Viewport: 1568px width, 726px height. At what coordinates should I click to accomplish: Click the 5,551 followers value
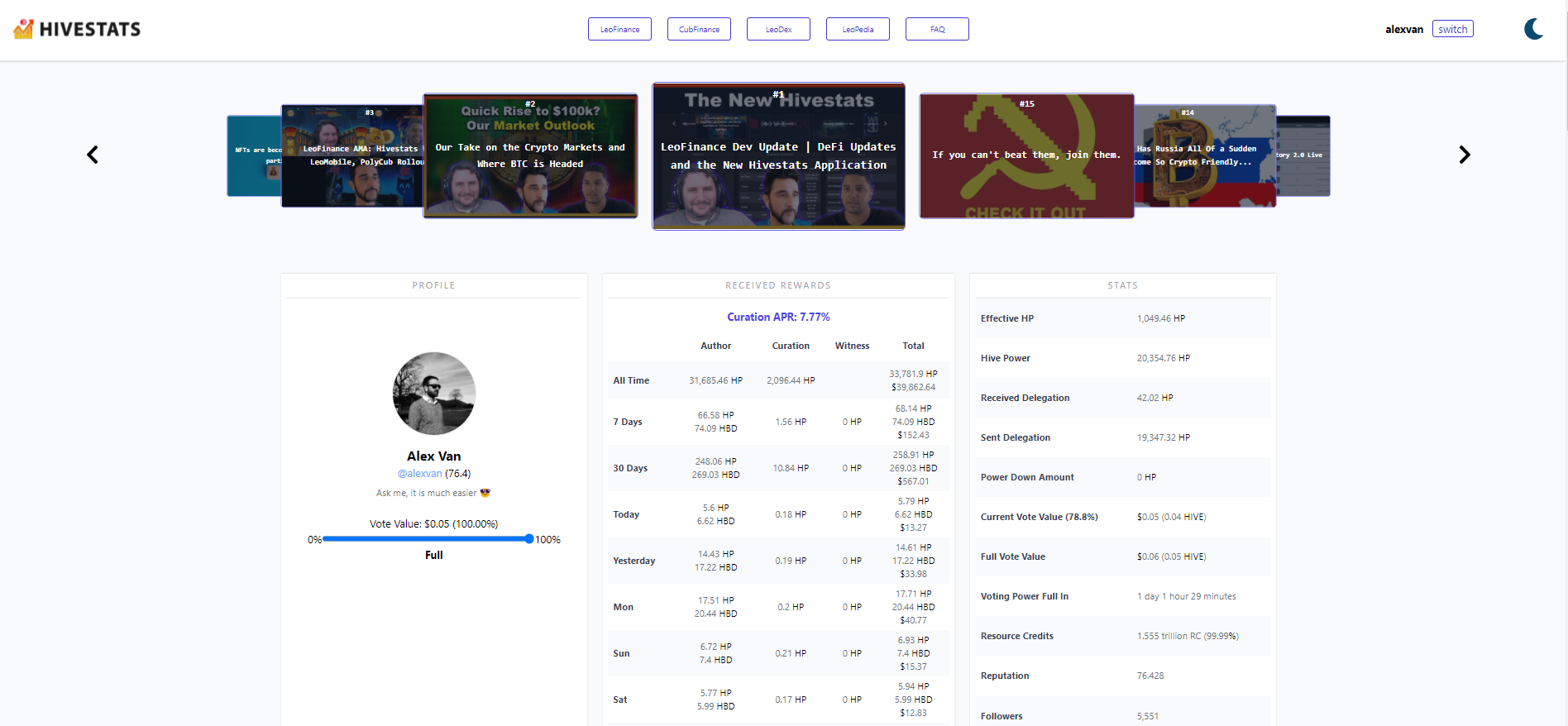pyautogui.click(x=1148, y=716)
